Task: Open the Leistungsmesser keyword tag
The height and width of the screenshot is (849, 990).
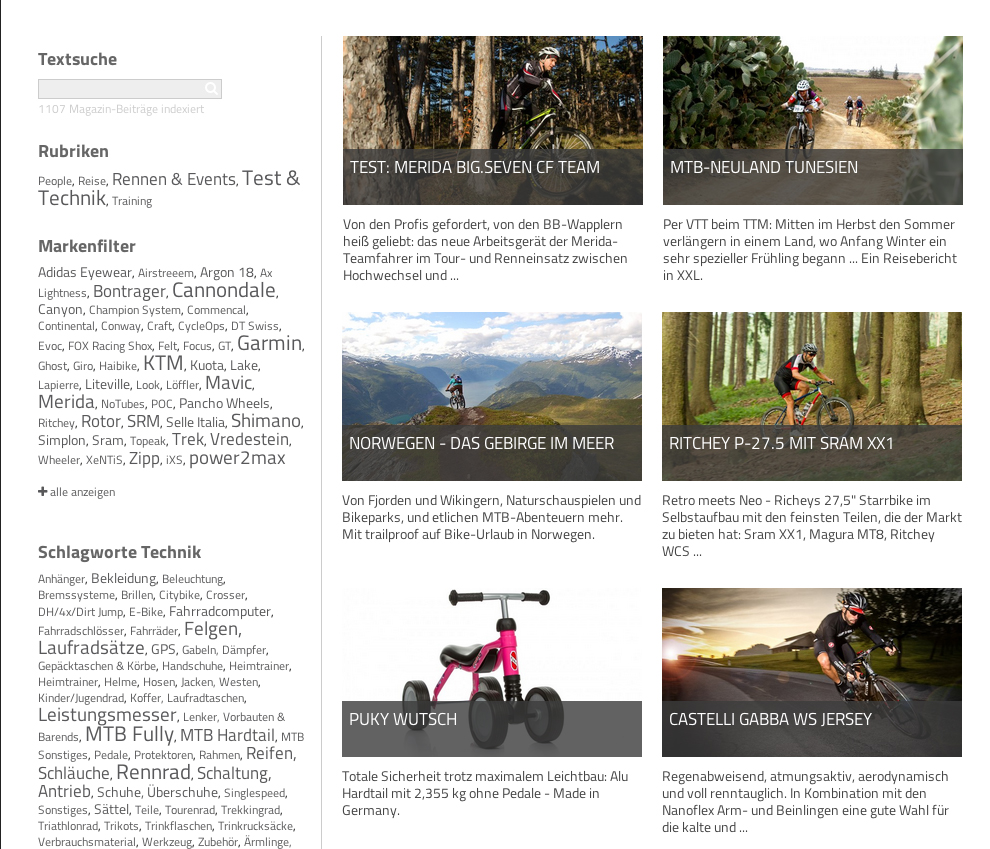Action: pos(107,715)
